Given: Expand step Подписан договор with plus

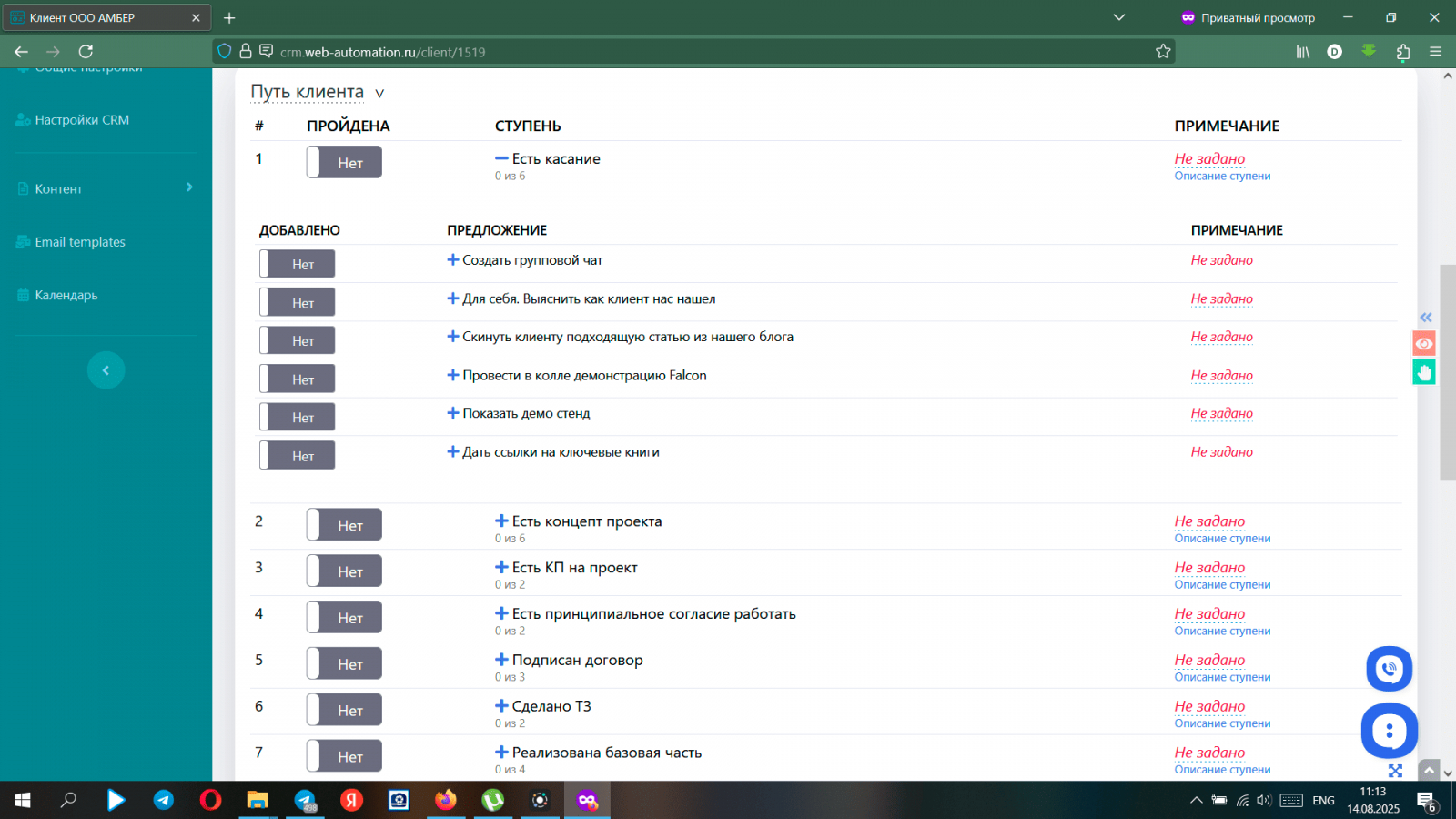Looking at the screenshot, I should (x=501, y=660).
